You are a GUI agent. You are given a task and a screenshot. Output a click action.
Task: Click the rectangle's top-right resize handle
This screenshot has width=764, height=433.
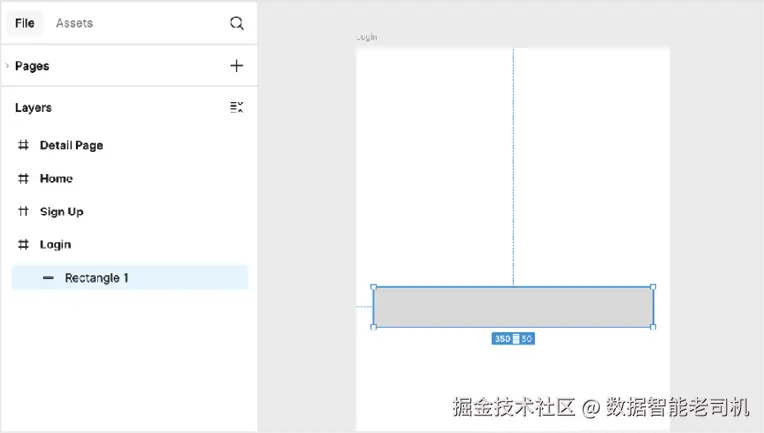653,287
